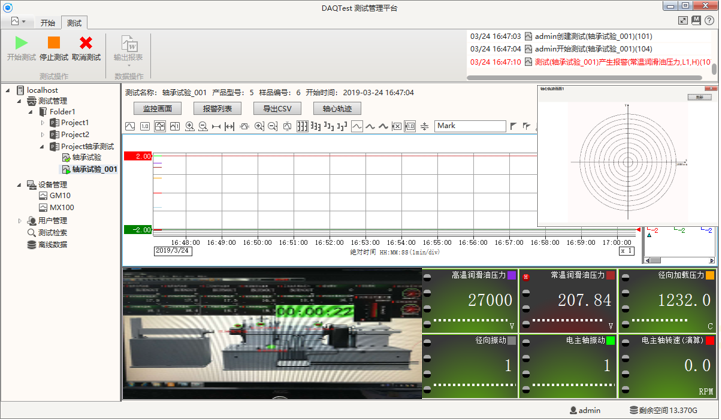721x420 pixels.
Task: Click the first zoom-out magnifier in chart toolbar
Action: coord(203,126)
